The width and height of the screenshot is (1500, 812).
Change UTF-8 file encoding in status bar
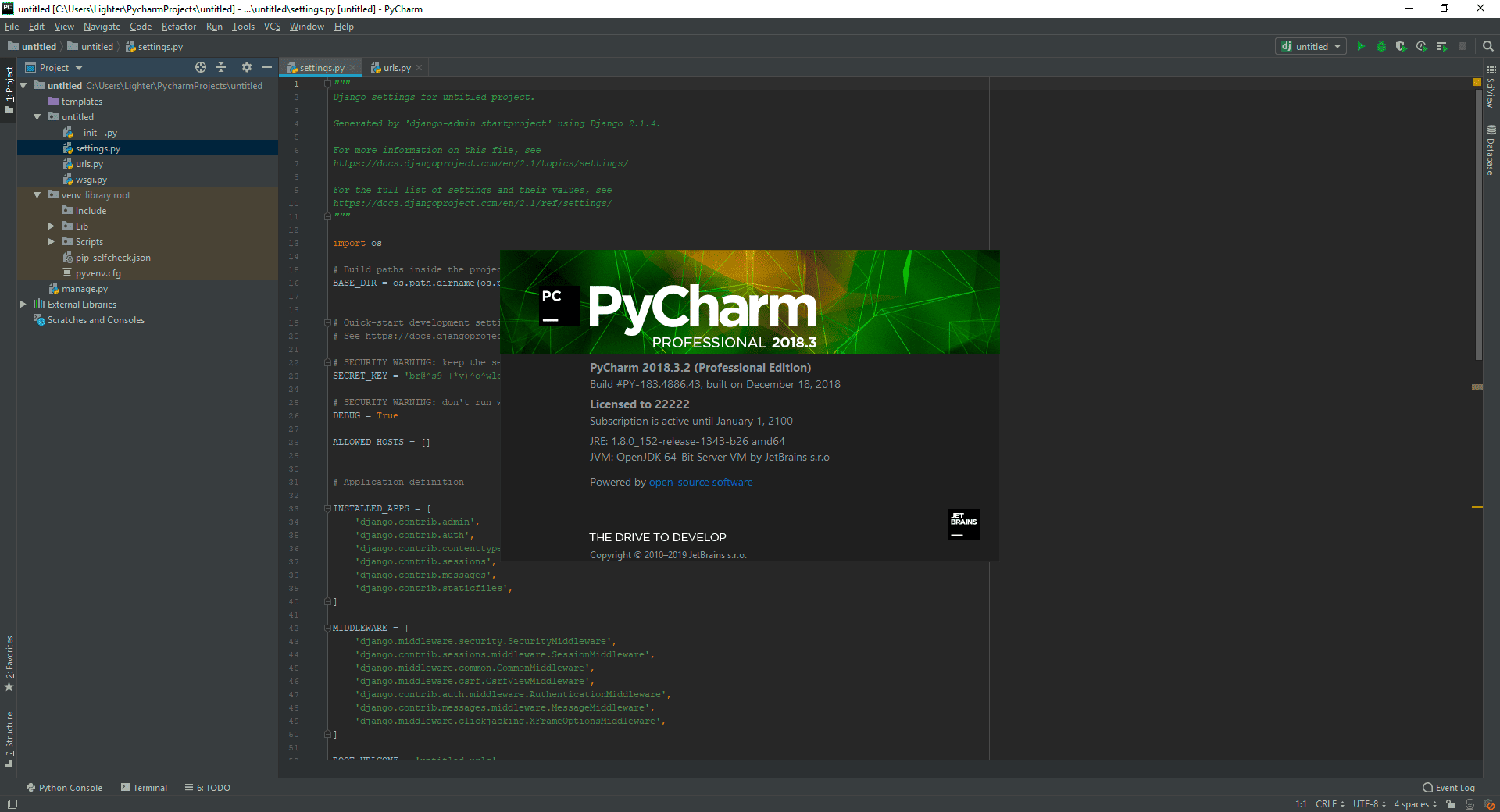[1370, 804]
